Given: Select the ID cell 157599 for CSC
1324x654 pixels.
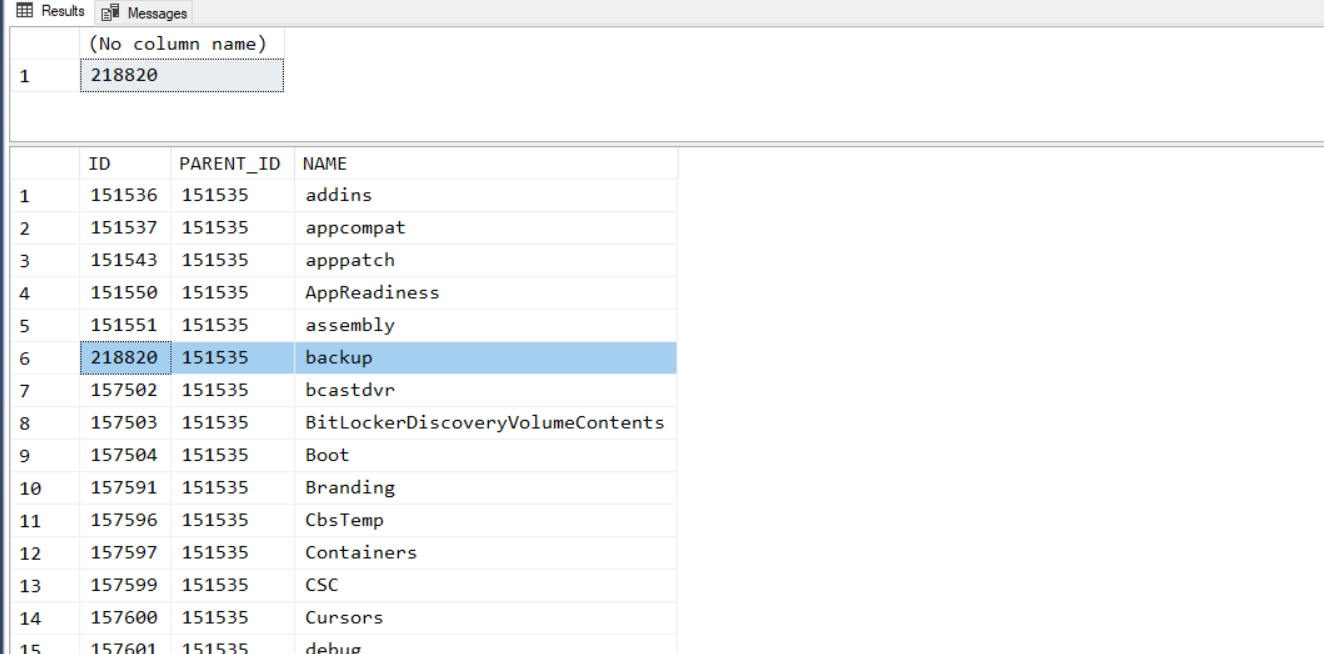Looking at the screenshot, I should tap(124, 585).
